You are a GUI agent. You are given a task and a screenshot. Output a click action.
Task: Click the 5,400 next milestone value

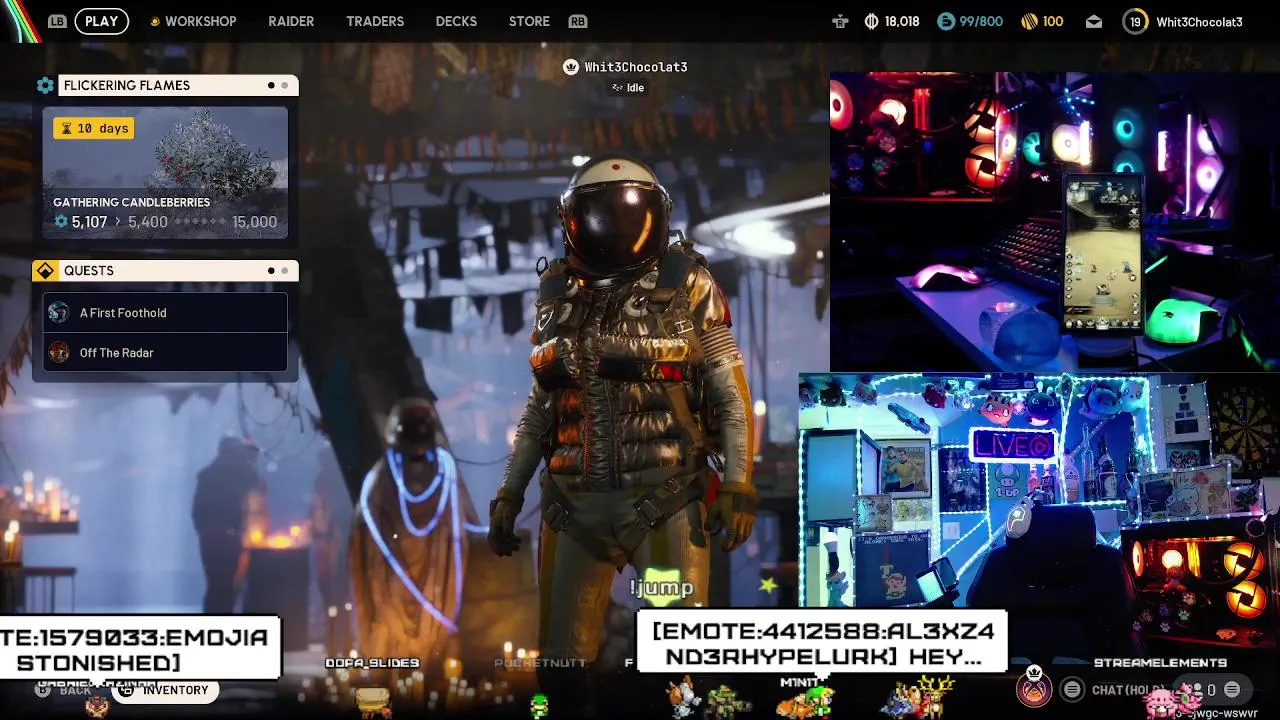pos(148,222)
